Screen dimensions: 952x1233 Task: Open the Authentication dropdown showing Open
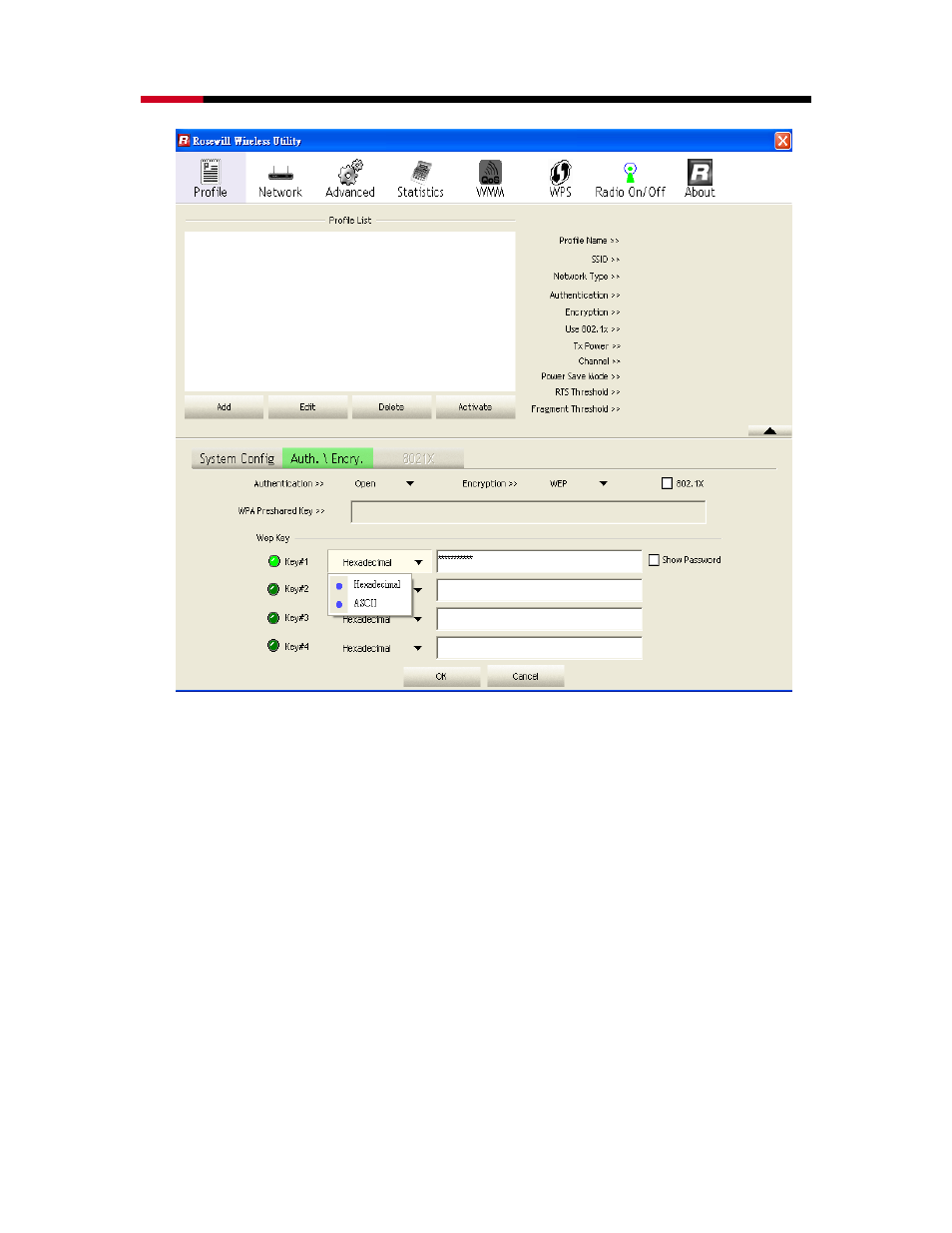tap(384, 483)
